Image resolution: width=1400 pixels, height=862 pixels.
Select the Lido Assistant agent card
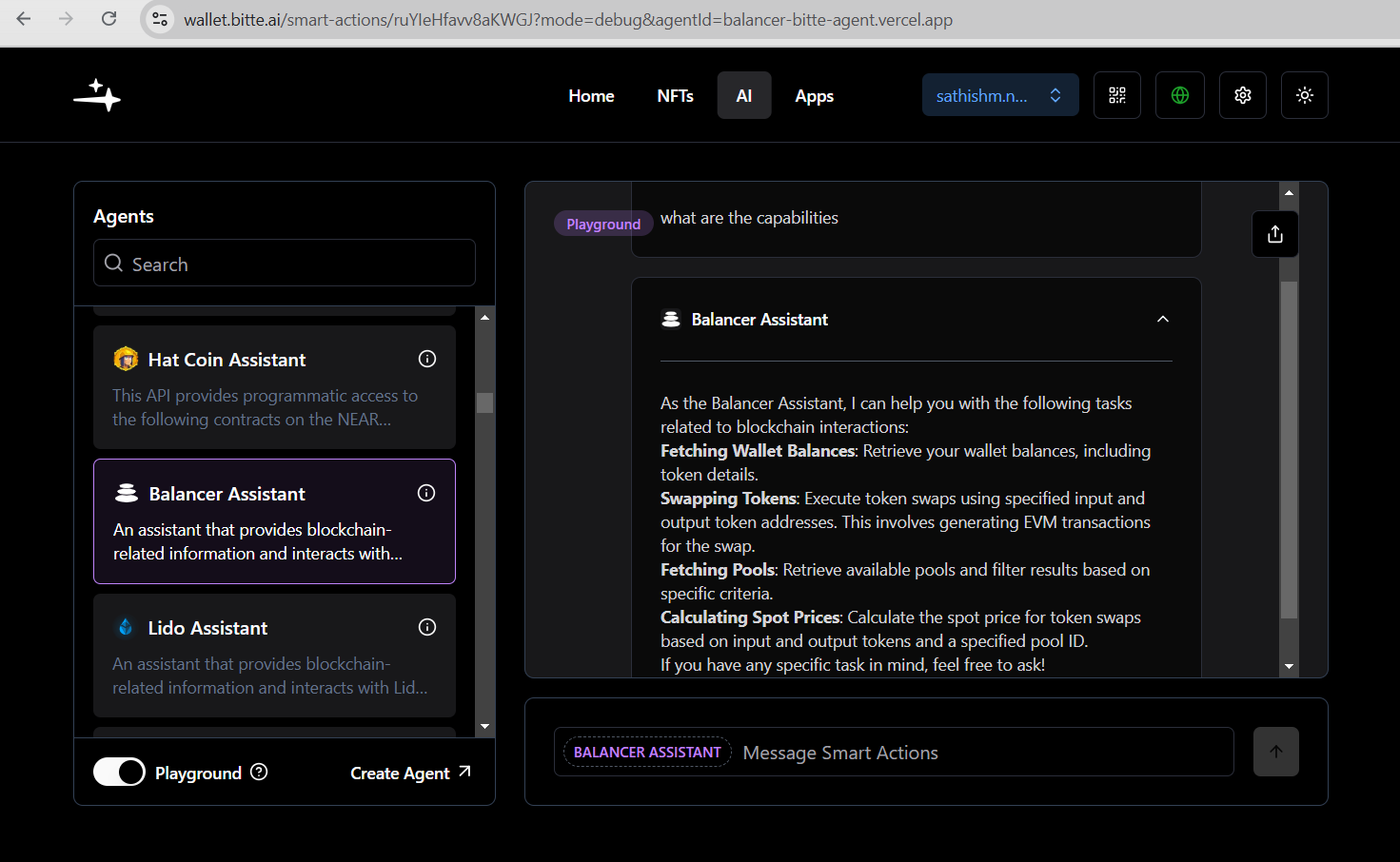coord(274,656)
